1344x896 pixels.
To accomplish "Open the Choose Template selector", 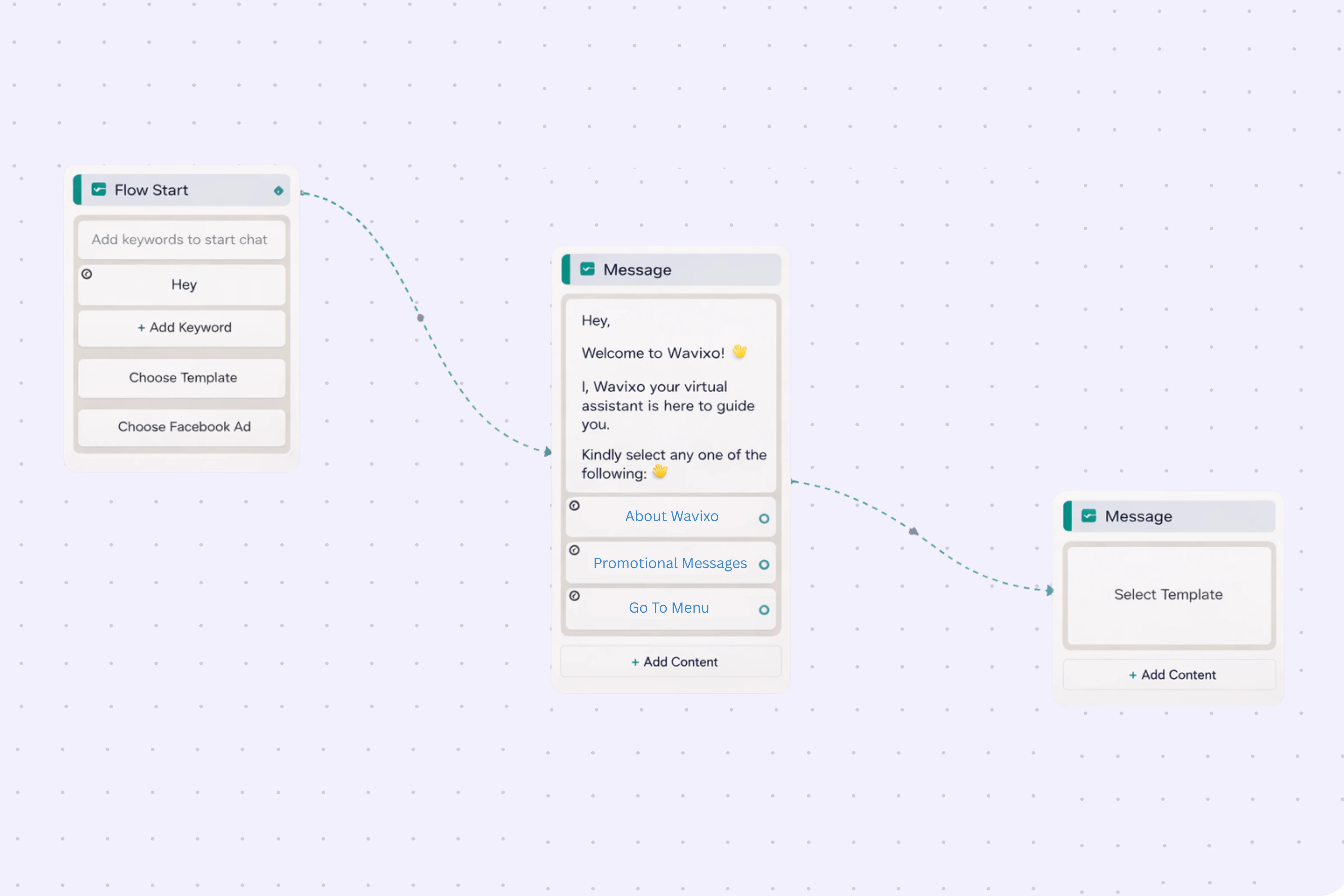I will [x=182, y=378].
